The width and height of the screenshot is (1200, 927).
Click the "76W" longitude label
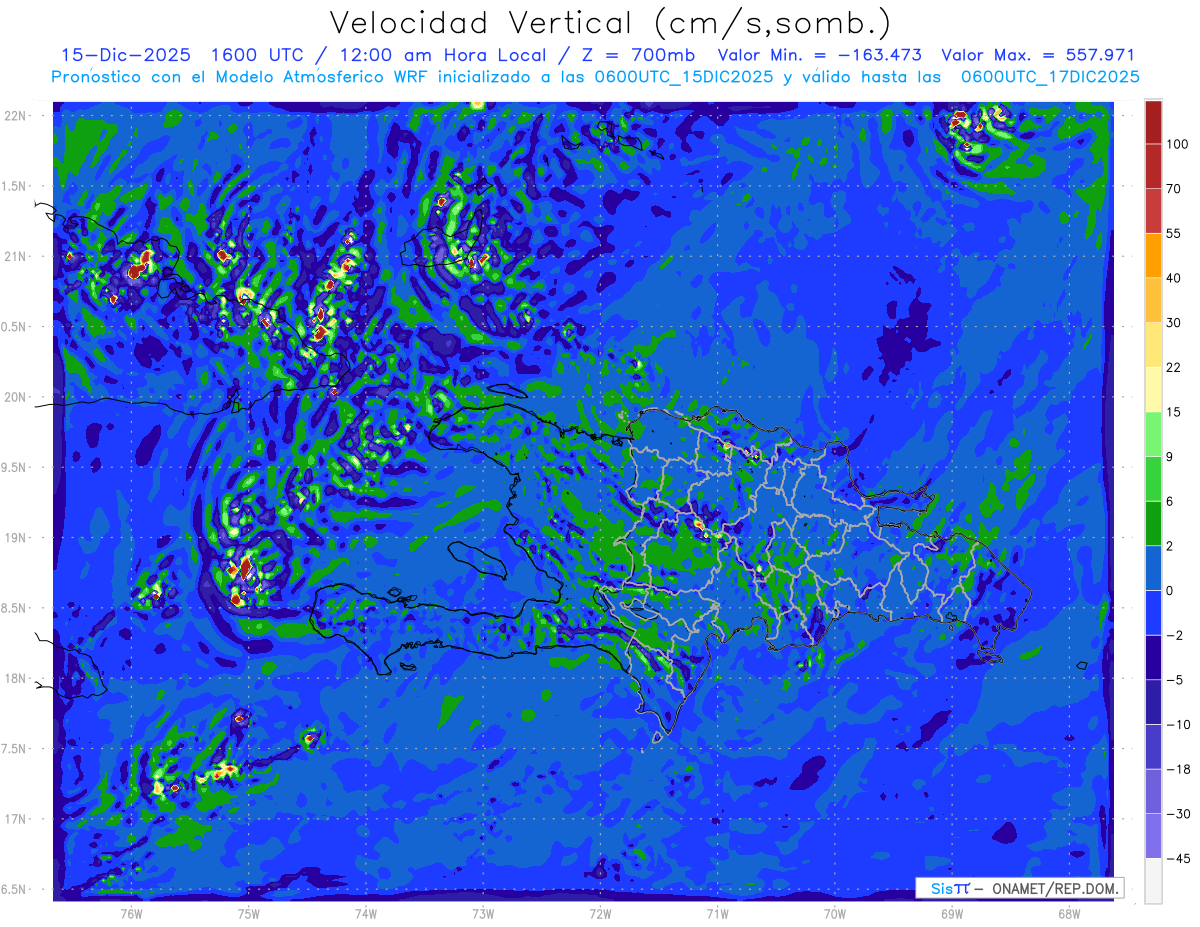pyautogui.click(x=131, y=913)
